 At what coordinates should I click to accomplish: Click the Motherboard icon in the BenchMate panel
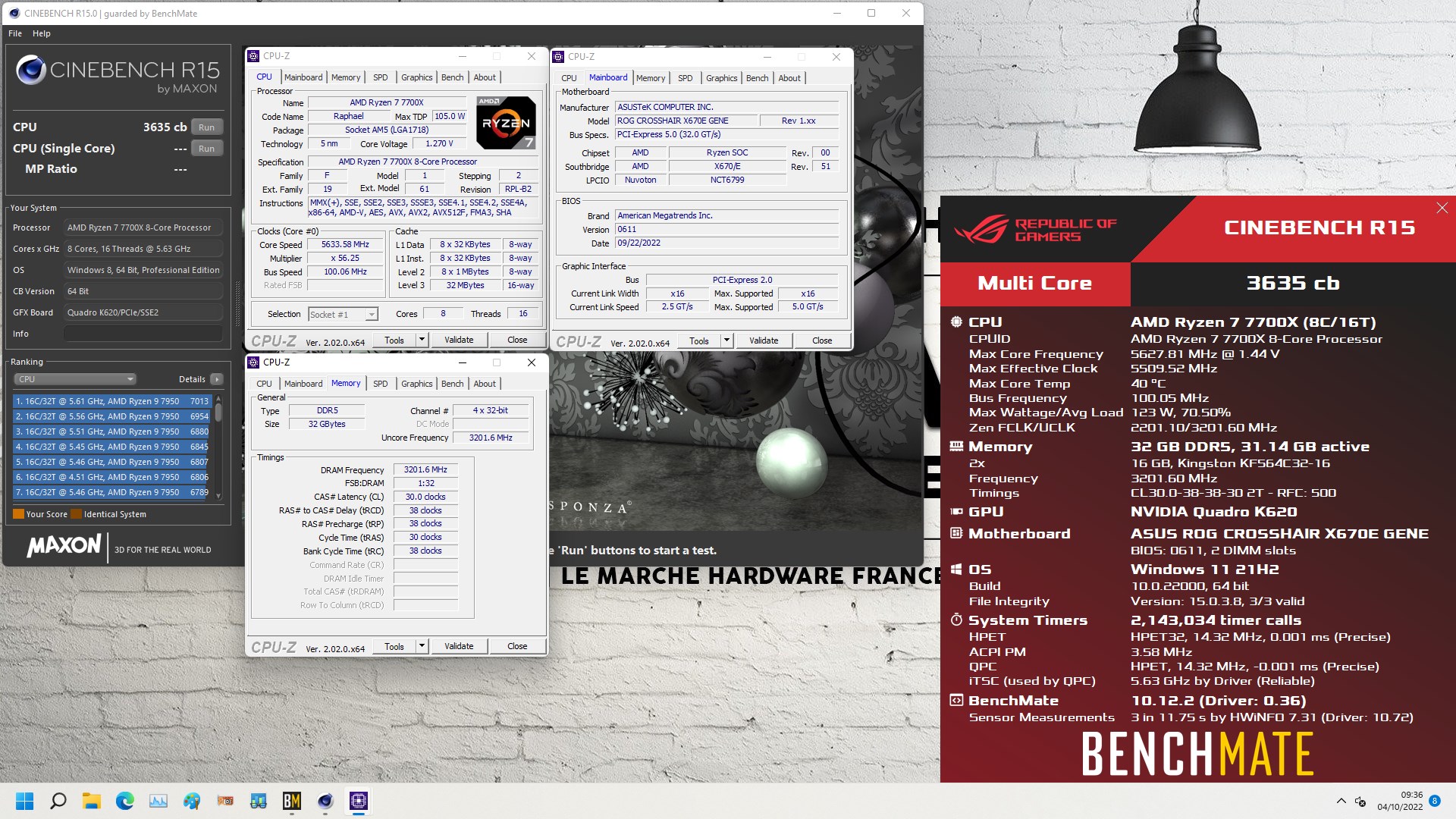956,533
